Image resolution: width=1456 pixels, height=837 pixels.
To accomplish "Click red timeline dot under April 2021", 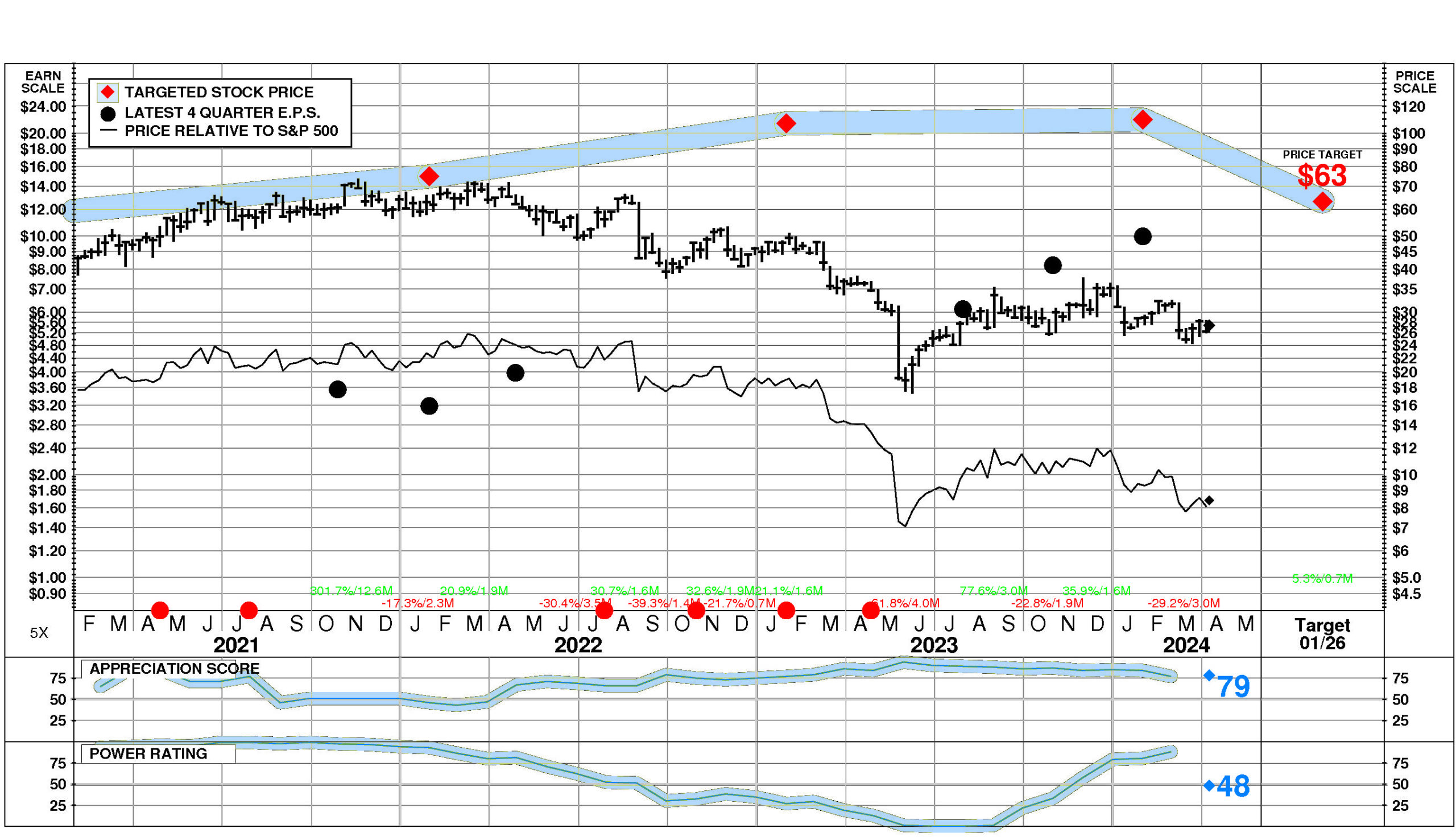I will pyautogui.click(x=160, y=610).
